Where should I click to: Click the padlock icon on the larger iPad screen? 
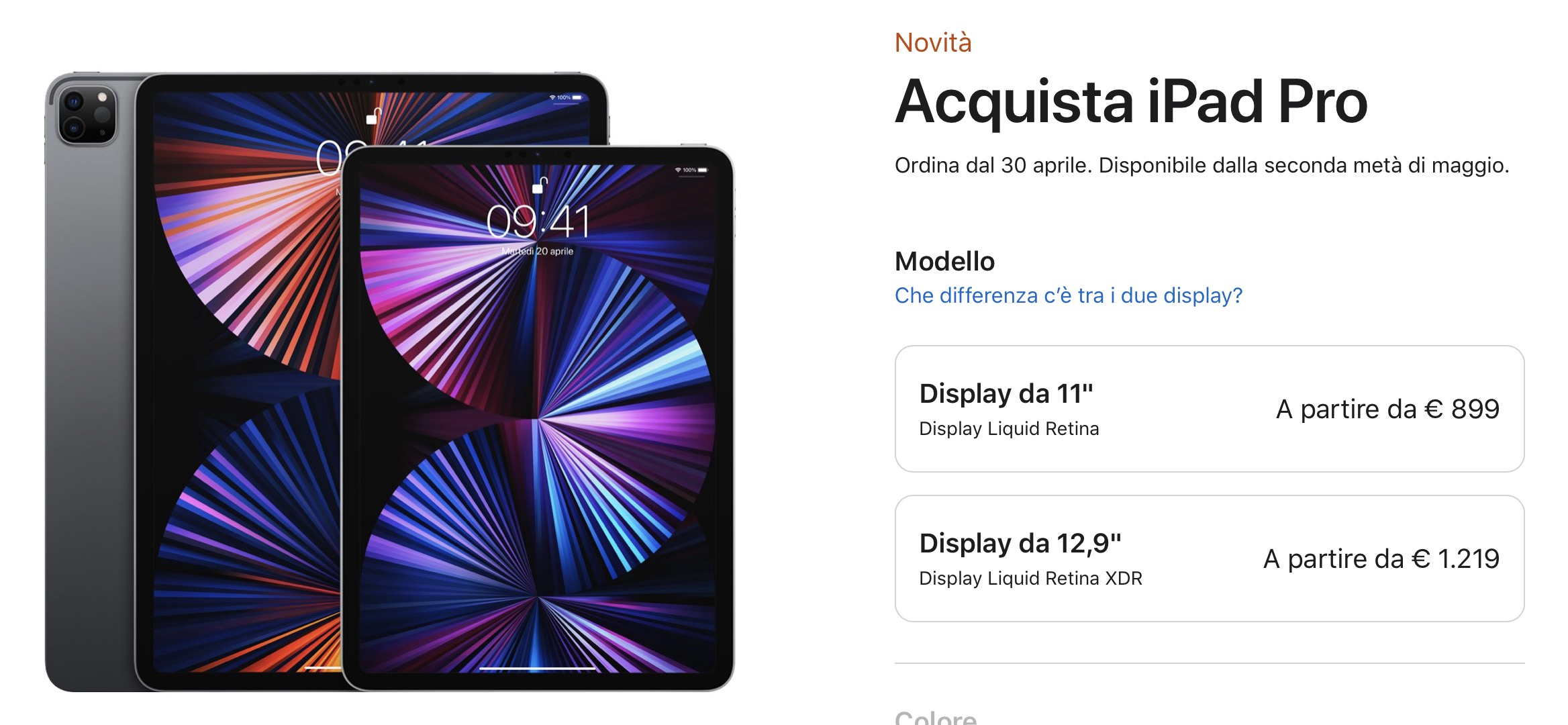tap(373, 116)
